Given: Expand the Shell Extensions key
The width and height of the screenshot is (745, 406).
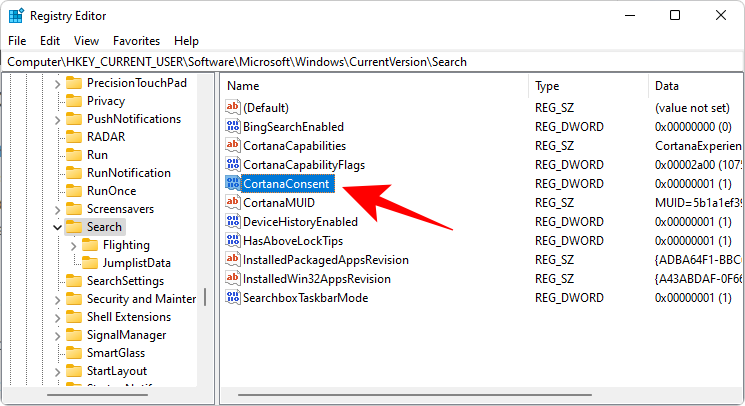Looking at the screenshot, I should (58, 317).
